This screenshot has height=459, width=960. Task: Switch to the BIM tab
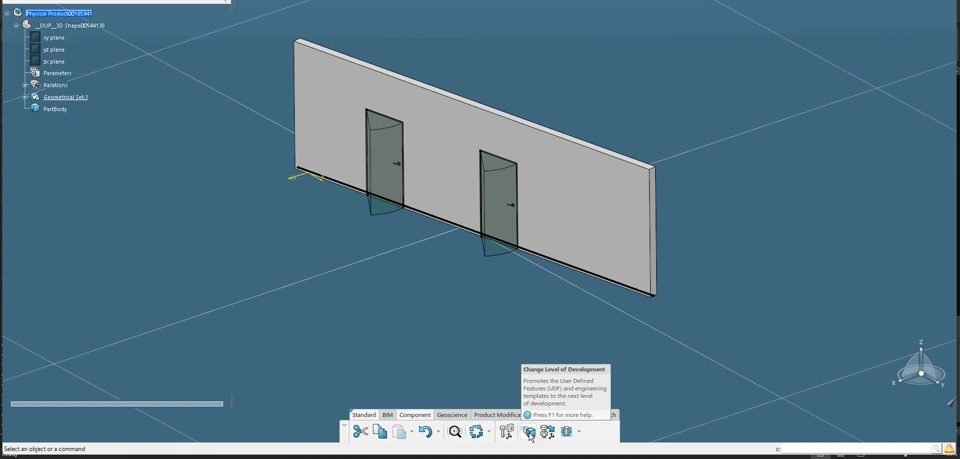tap(388, 415)
